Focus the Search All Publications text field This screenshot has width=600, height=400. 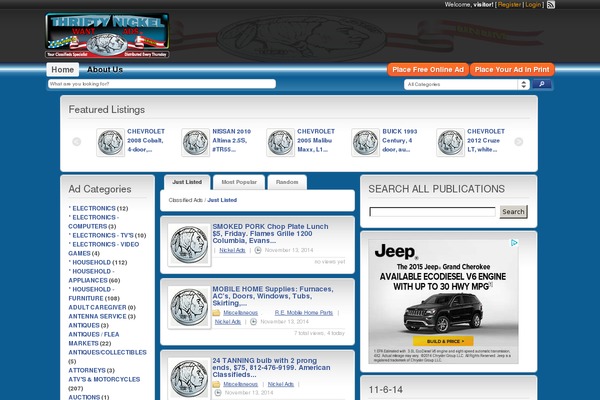coord(432,212)
